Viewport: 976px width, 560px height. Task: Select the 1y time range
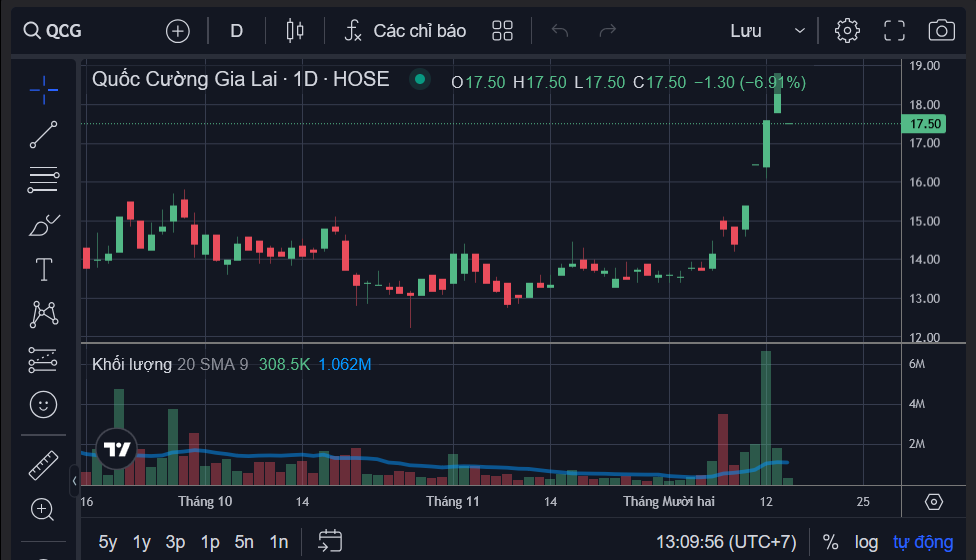tap(141, 542)
